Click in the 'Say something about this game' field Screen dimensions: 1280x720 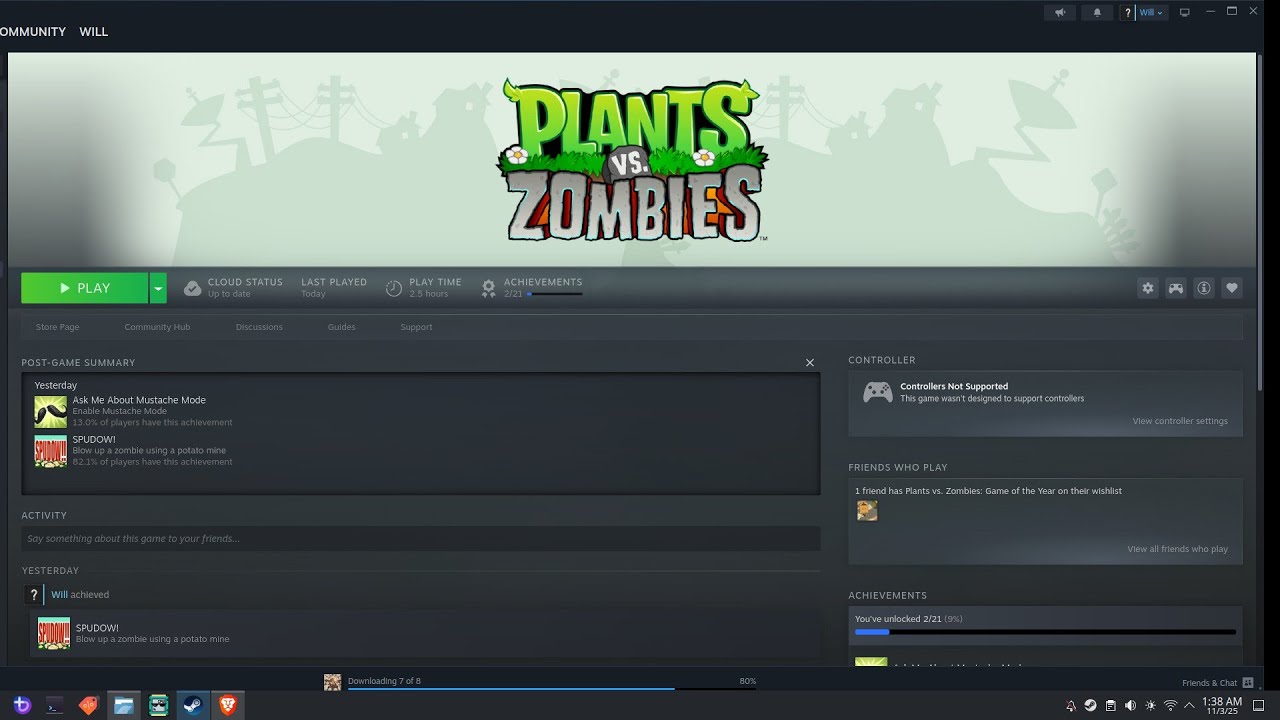[421, 539]
